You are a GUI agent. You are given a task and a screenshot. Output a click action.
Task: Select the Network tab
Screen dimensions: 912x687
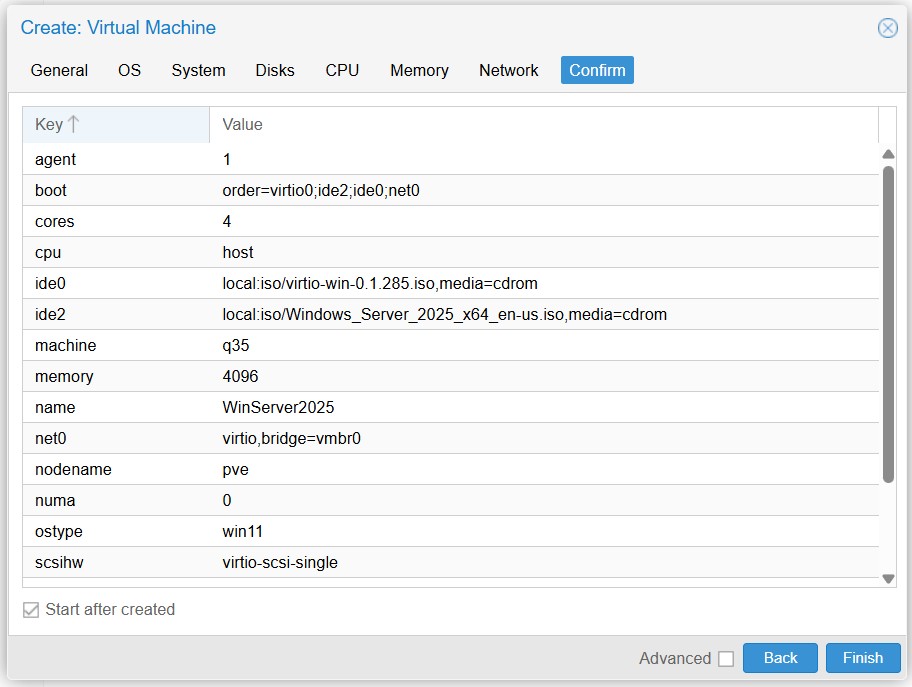(508, 70)
